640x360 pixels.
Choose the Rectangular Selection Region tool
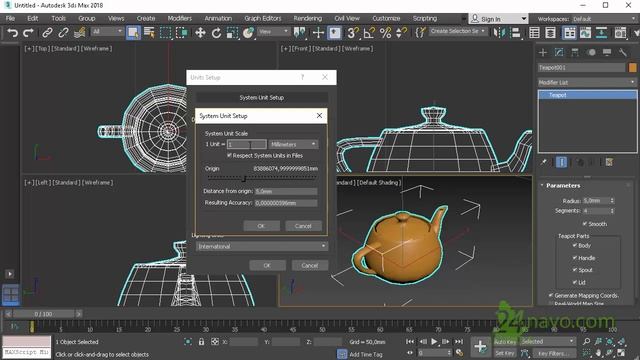[165, 33]
